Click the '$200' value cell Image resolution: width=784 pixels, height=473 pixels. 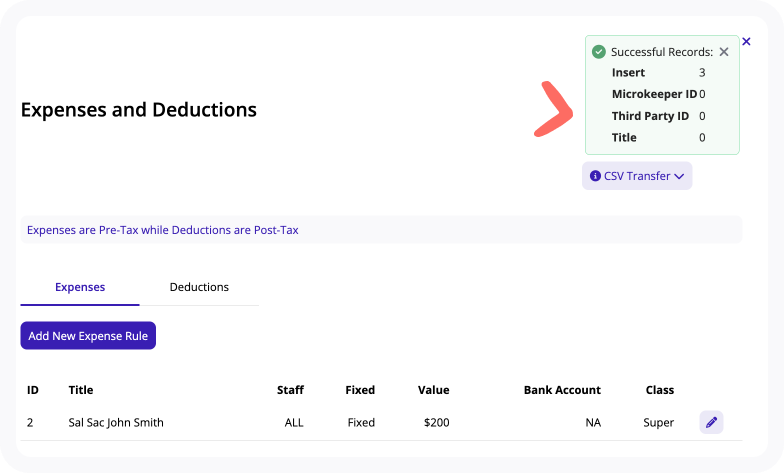tap(436, 422)
